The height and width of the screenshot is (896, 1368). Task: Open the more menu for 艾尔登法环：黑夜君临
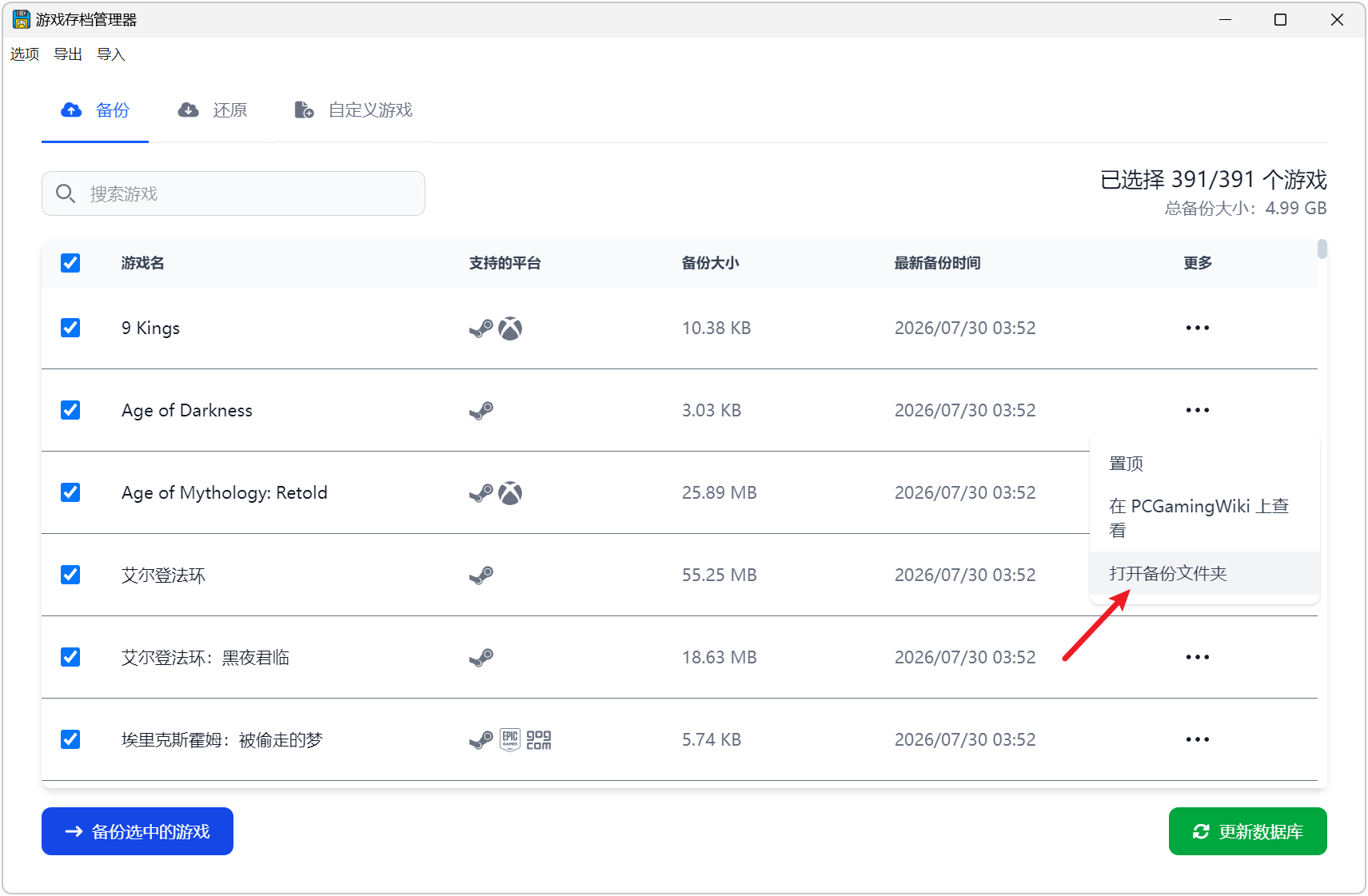click(x=1198, y=657)
